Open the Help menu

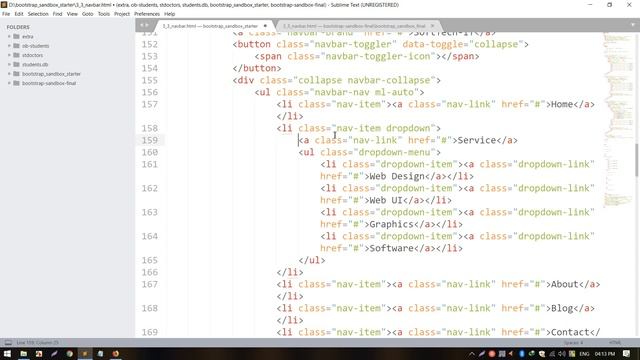[169, 14]
